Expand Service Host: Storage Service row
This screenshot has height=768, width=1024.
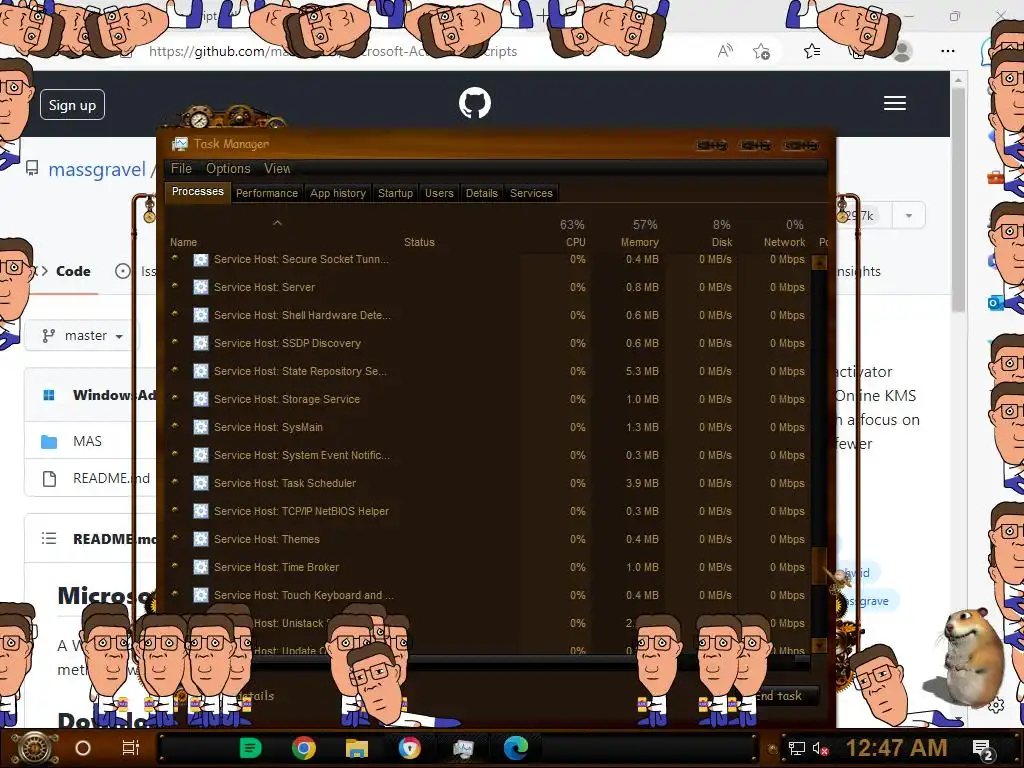174,398
